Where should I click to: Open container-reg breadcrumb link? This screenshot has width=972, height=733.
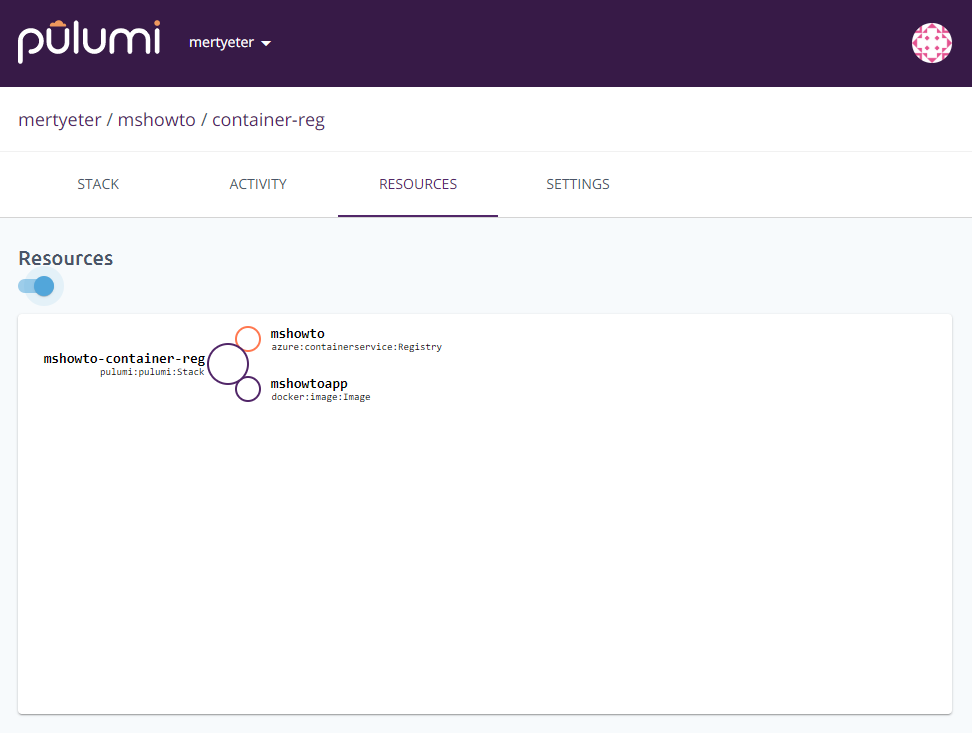pyautogui.click(x=268, y=120)
